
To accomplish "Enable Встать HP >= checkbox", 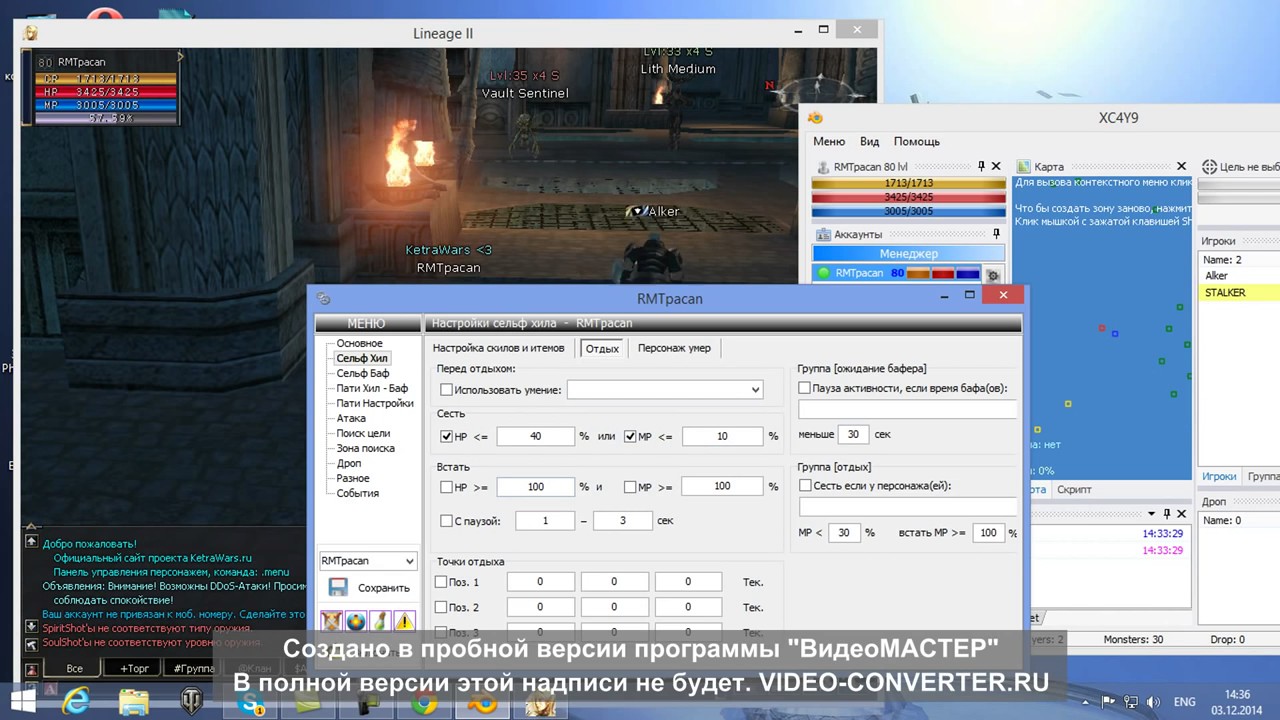I will coord(447,487).
